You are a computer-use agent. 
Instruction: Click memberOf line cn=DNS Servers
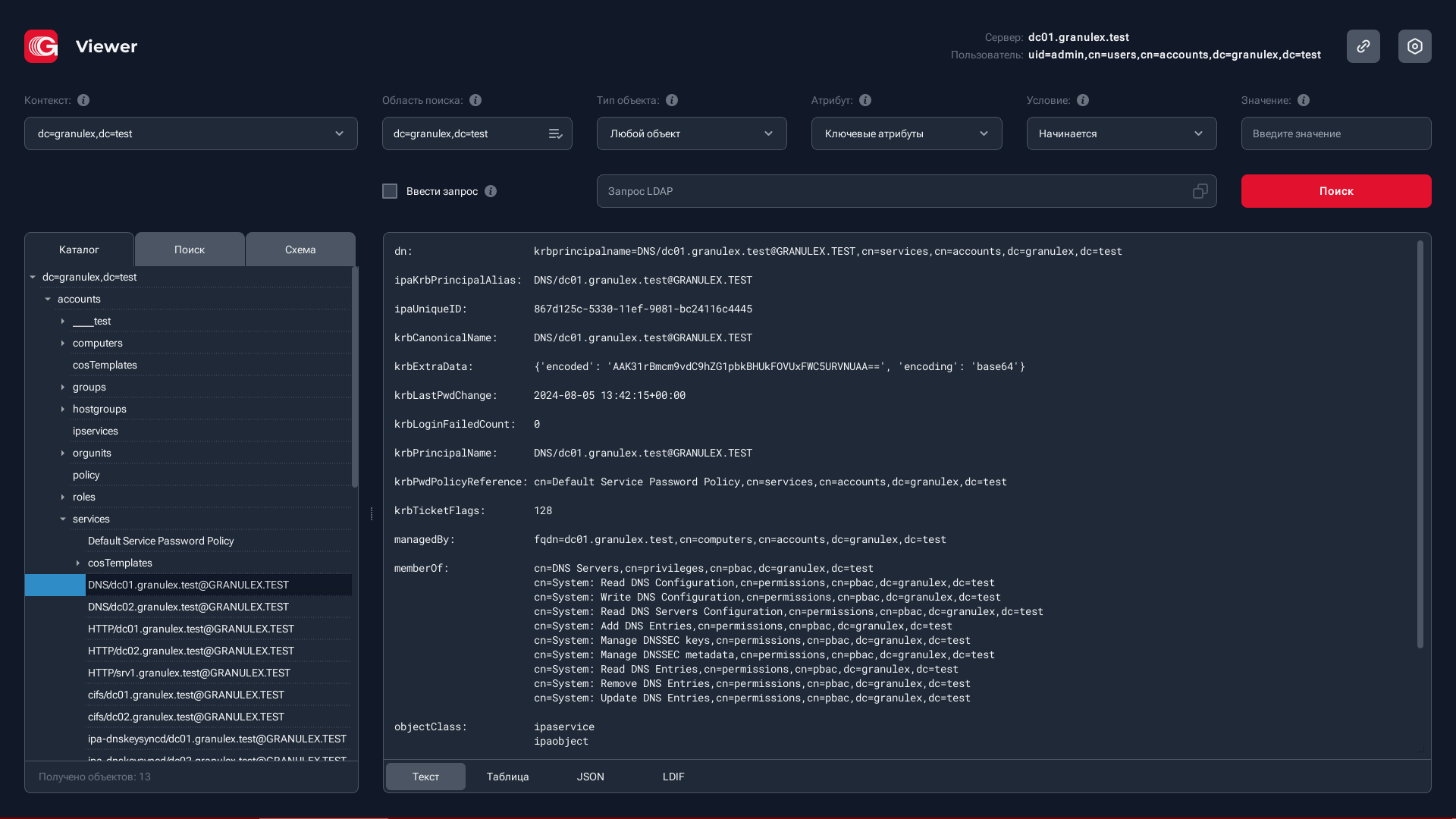704,569
